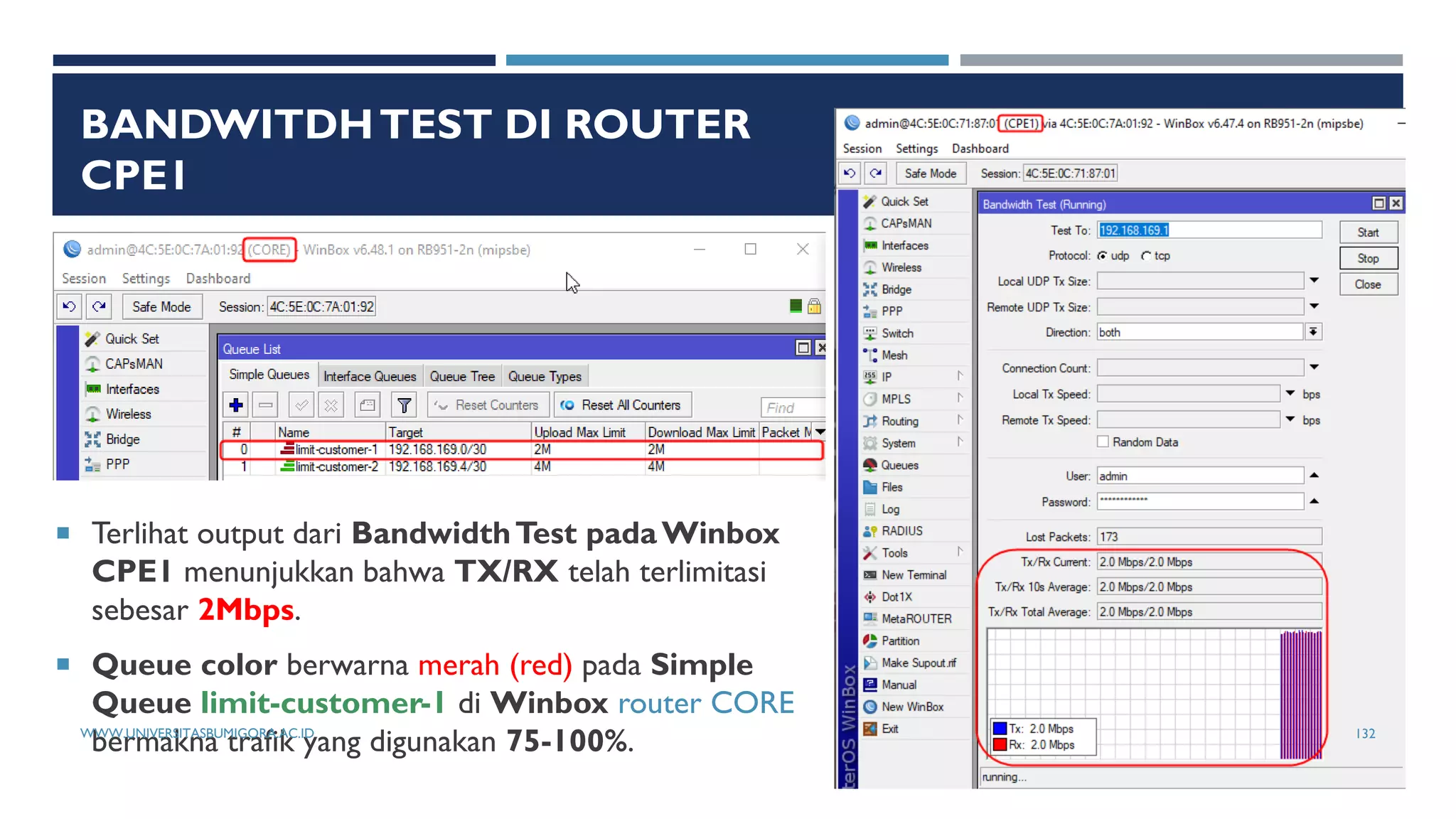
Task: Expand Local UDP Tx Size arrow
Action: (x=1314, y=281)
